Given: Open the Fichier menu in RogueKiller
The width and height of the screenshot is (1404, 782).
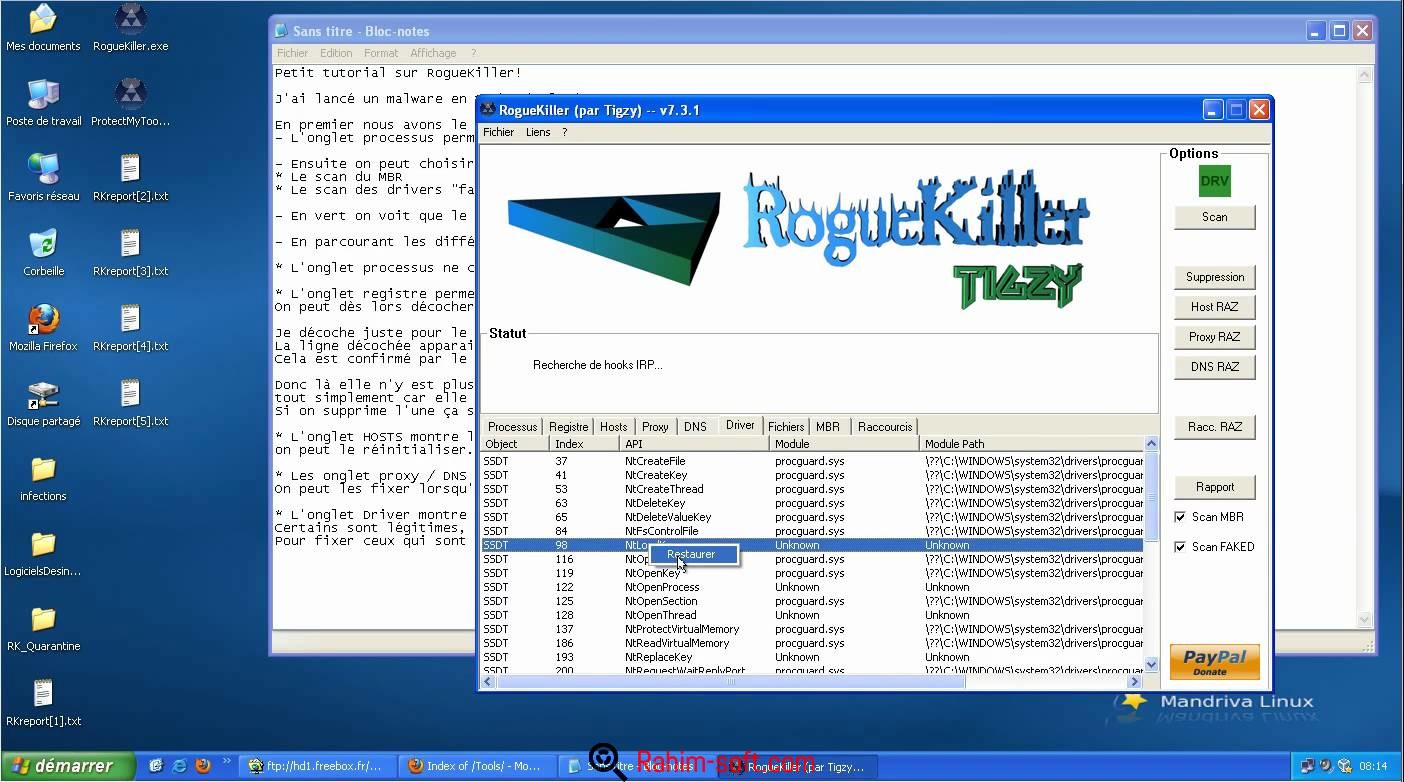Looking at the screenshot, I should click(498, 132).
